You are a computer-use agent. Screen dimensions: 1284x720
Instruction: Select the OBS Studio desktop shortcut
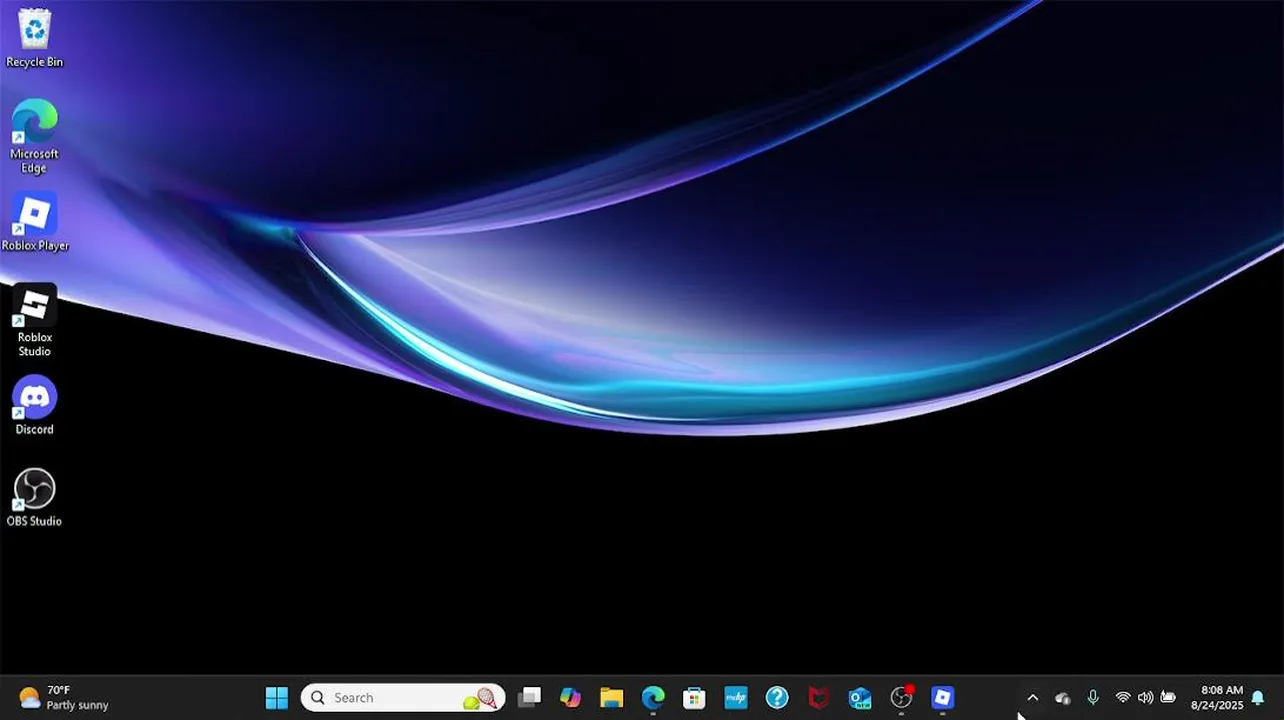coord(34,498)
